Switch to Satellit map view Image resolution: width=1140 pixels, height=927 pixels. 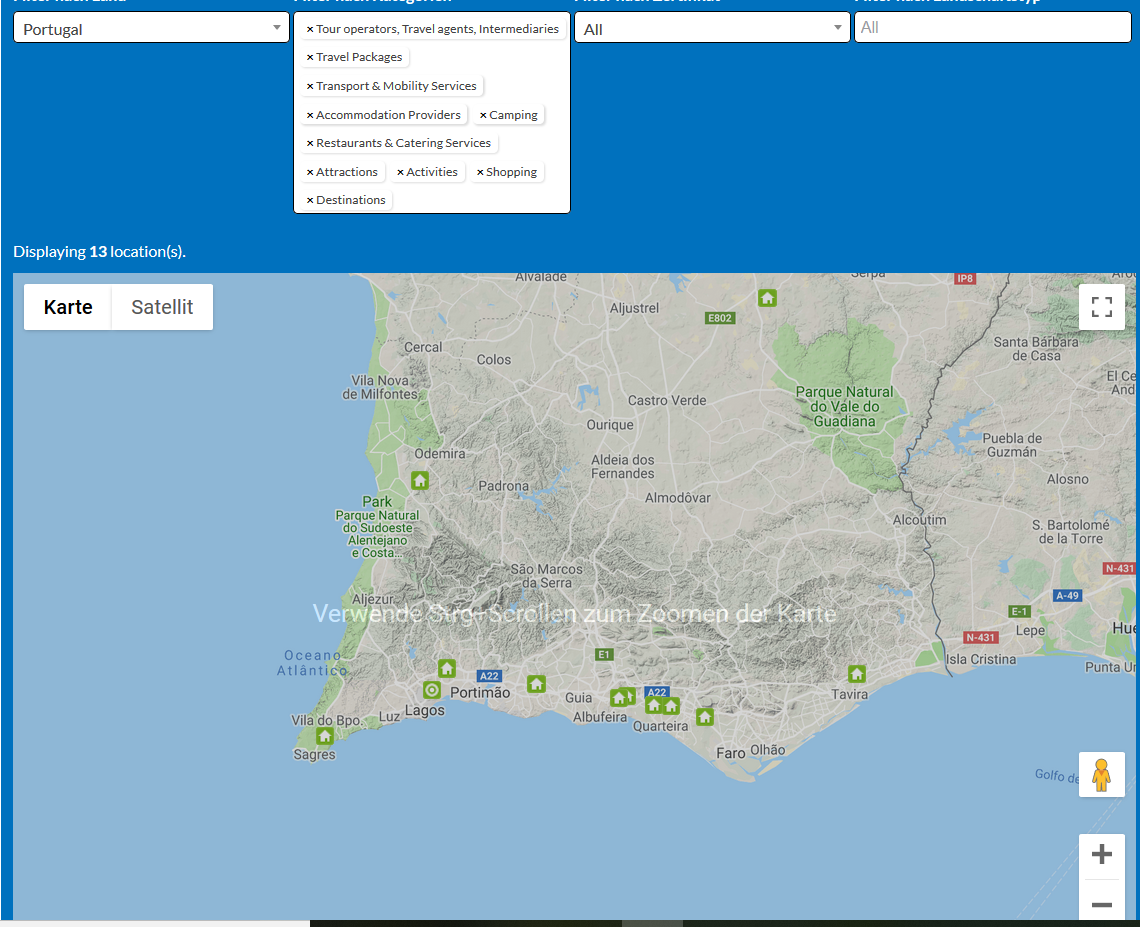point(162,307)
